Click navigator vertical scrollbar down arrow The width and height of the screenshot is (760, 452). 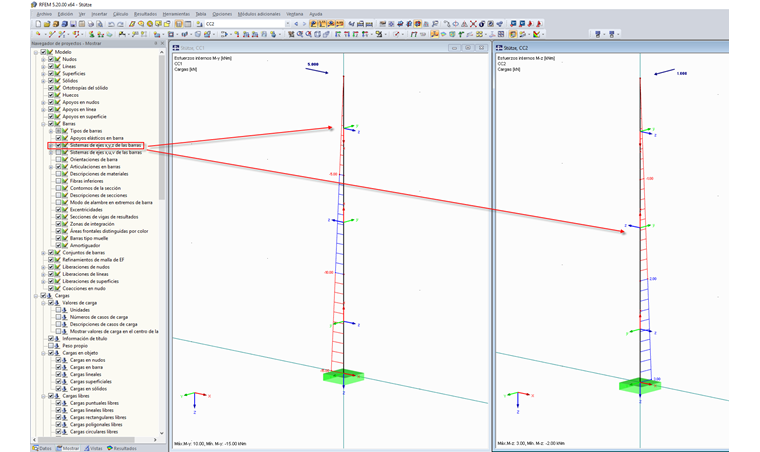pos(162,433)
